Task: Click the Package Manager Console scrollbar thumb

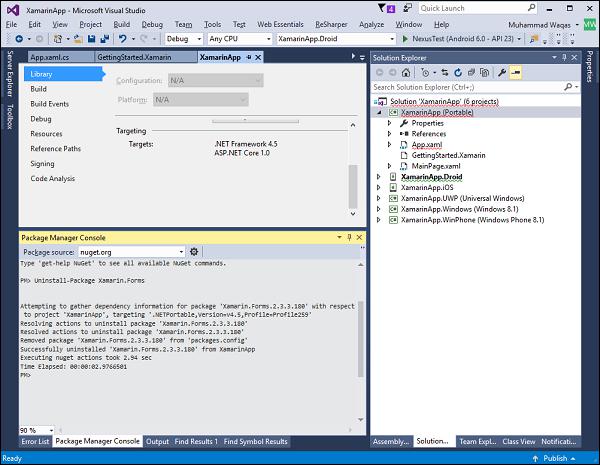Action: (x=360, y=339)
